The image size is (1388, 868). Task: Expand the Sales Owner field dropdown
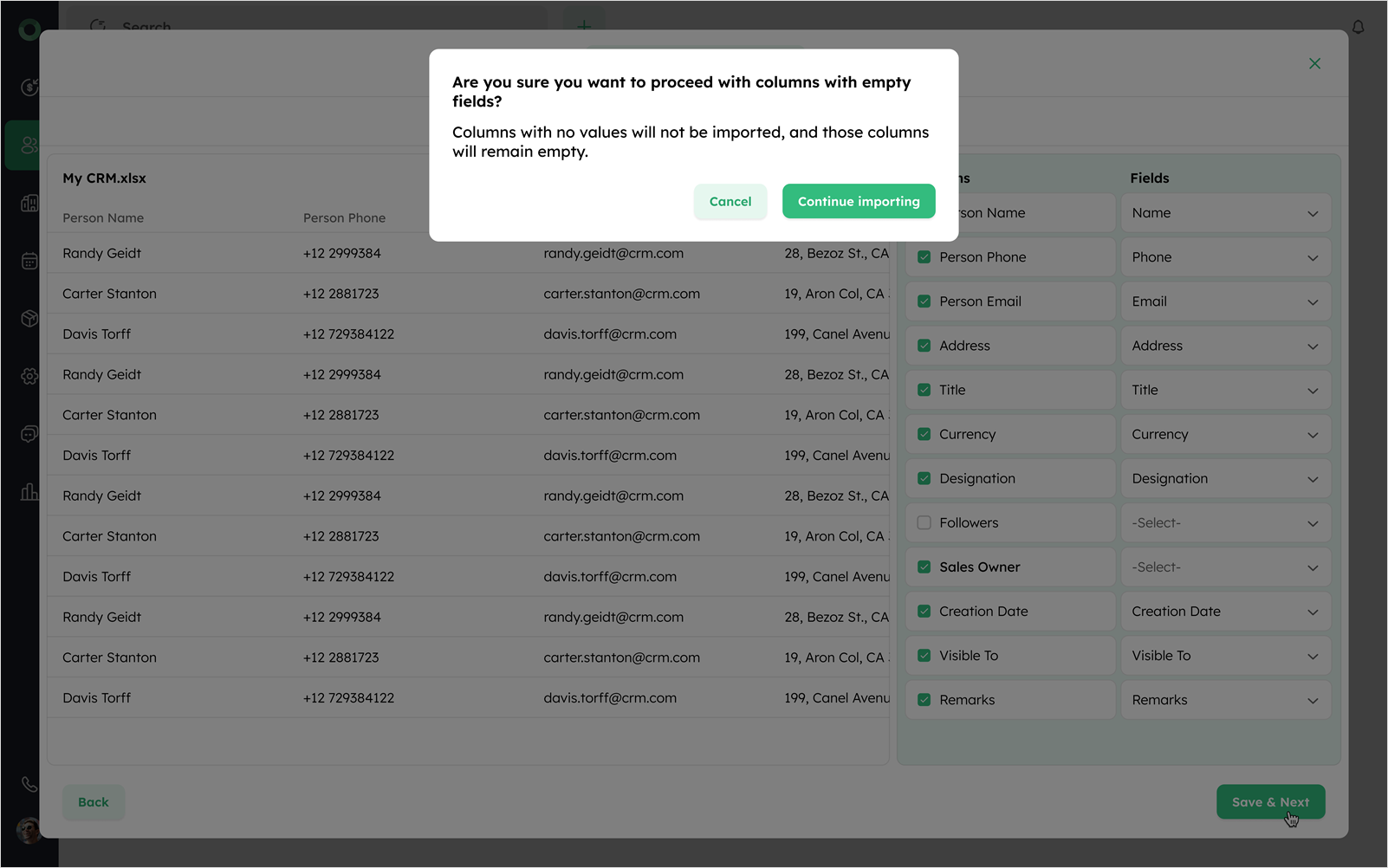coord(1225,567)
